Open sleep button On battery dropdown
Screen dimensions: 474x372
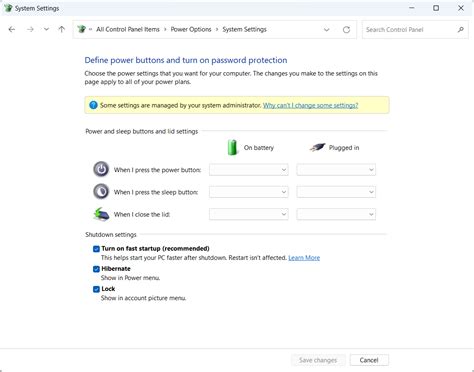click(x=249, y=192)
